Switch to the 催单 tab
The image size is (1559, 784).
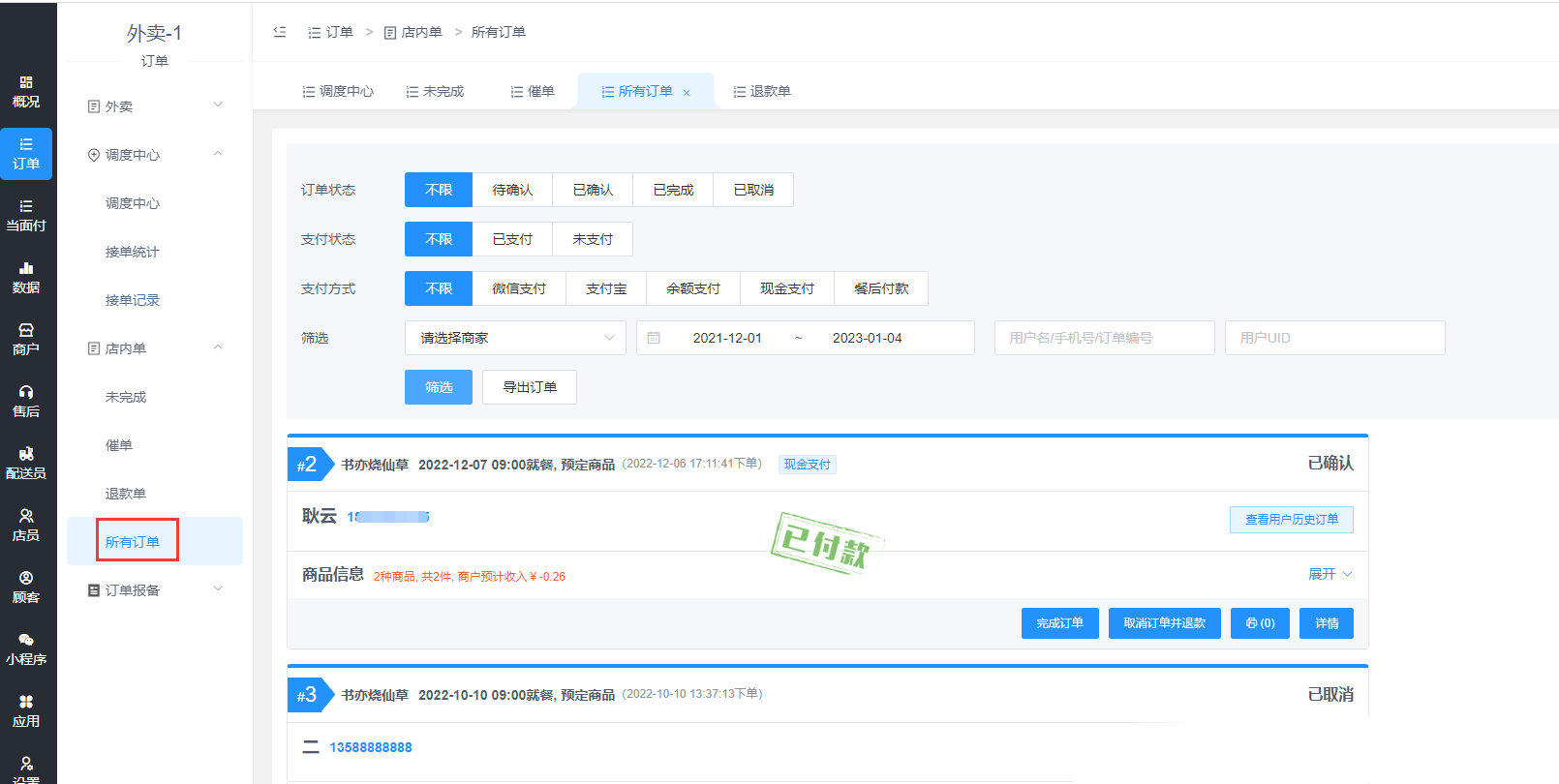(x=533, y=91)
